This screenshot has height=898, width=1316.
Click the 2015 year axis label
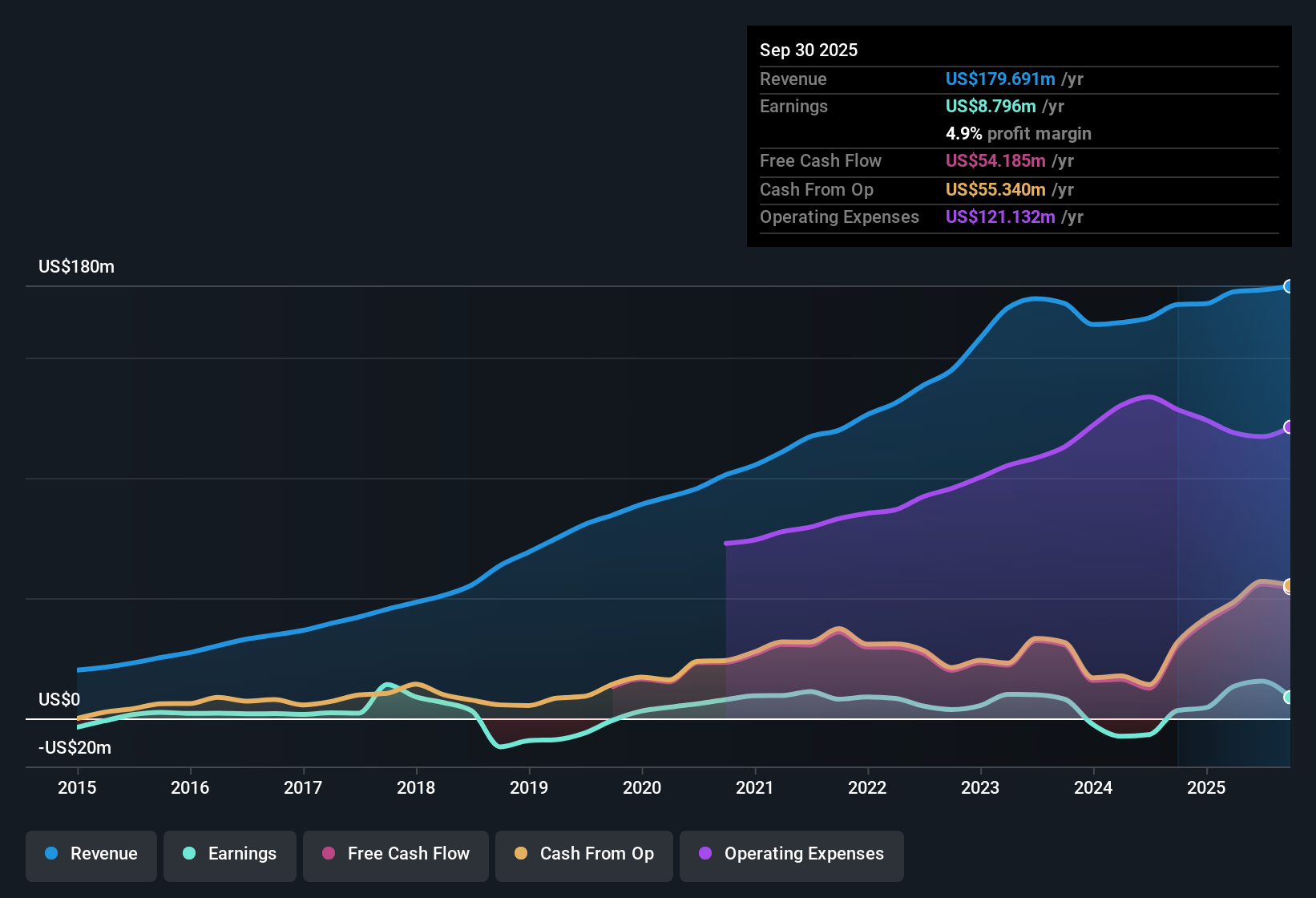click(x=77, y=788)
